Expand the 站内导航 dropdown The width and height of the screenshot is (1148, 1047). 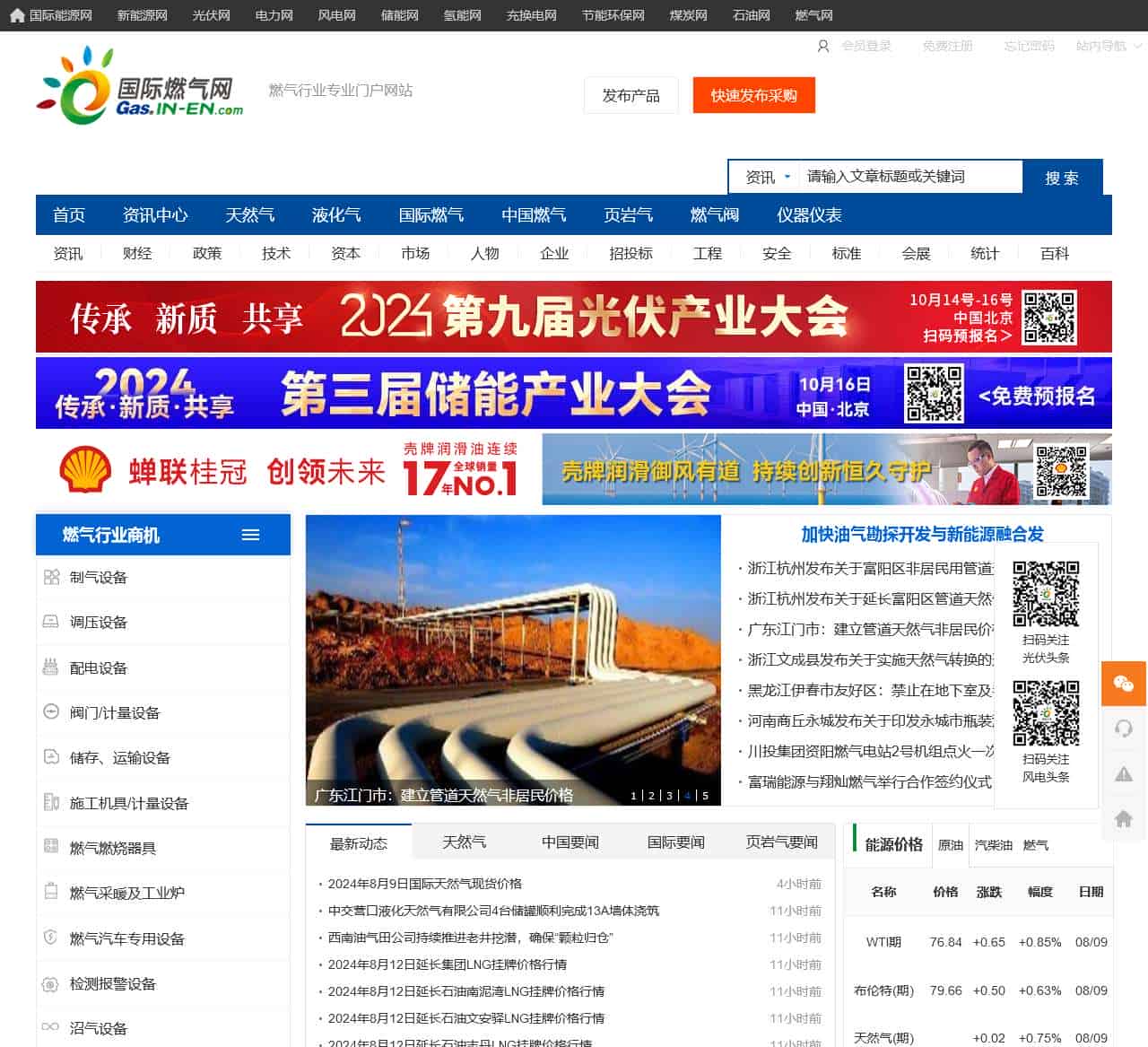pyautogui.click(x=1109, y=46)
